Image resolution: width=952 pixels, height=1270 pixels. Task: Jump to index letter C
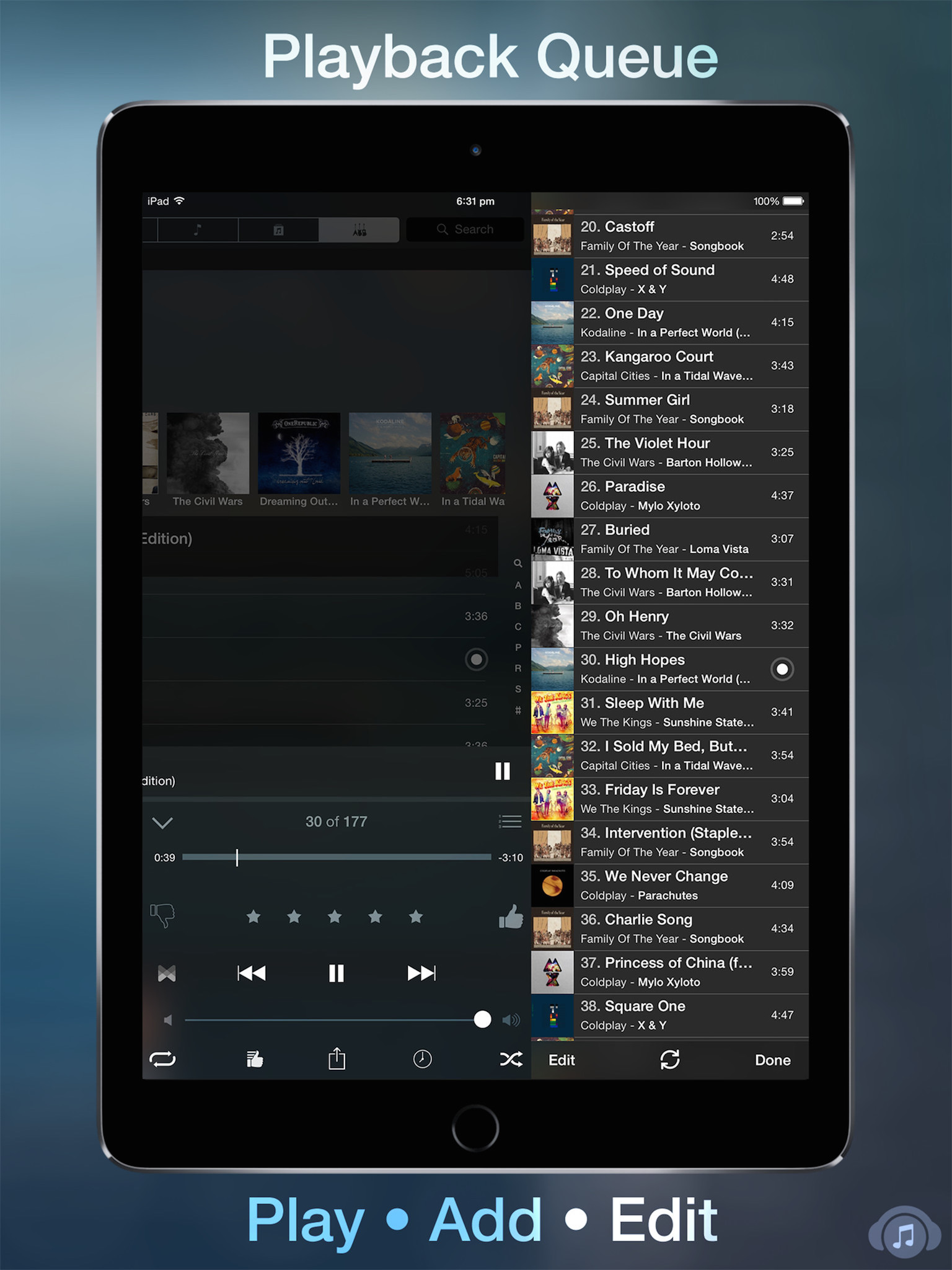click(x=518, y=627)
